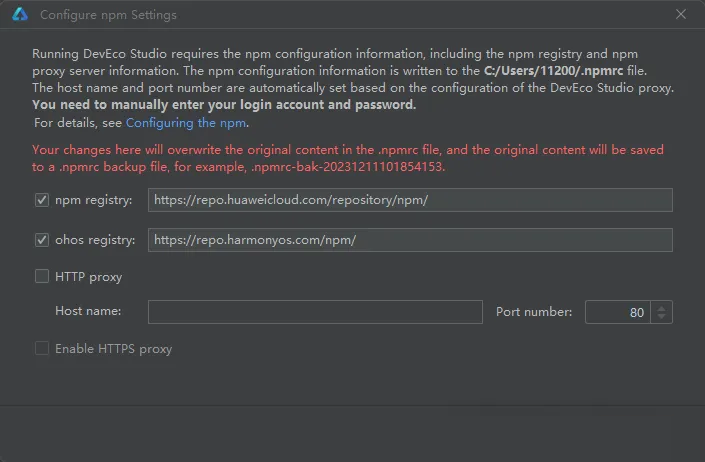Click the Port number value field
This screenshot has height=462, width=705.
618,312
